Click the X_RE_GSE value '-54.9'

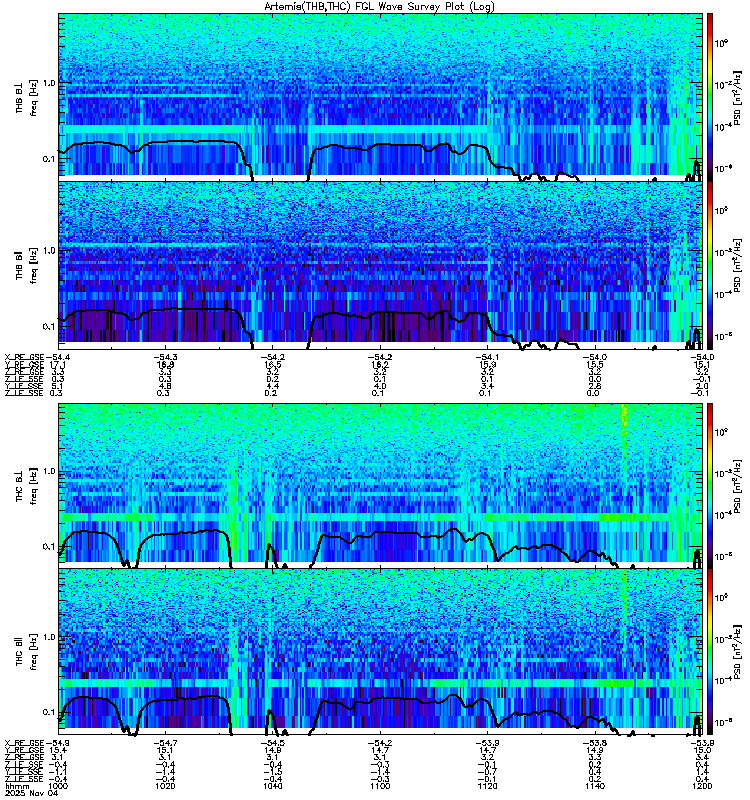[x=58, y=743]
